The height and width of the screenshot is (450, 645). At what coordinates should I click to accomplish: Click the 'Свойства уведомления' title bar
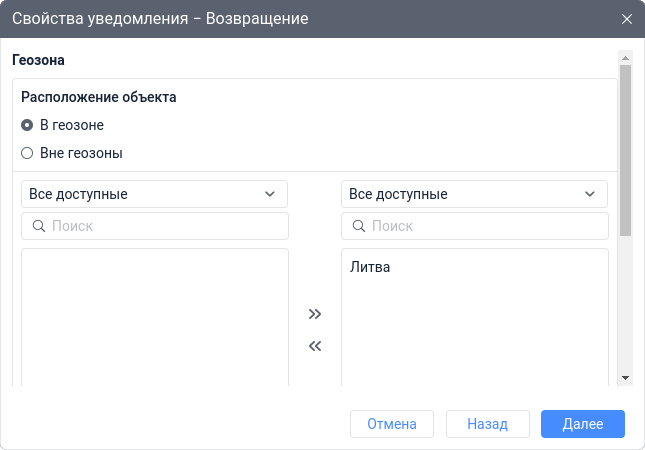click(300, 19)
